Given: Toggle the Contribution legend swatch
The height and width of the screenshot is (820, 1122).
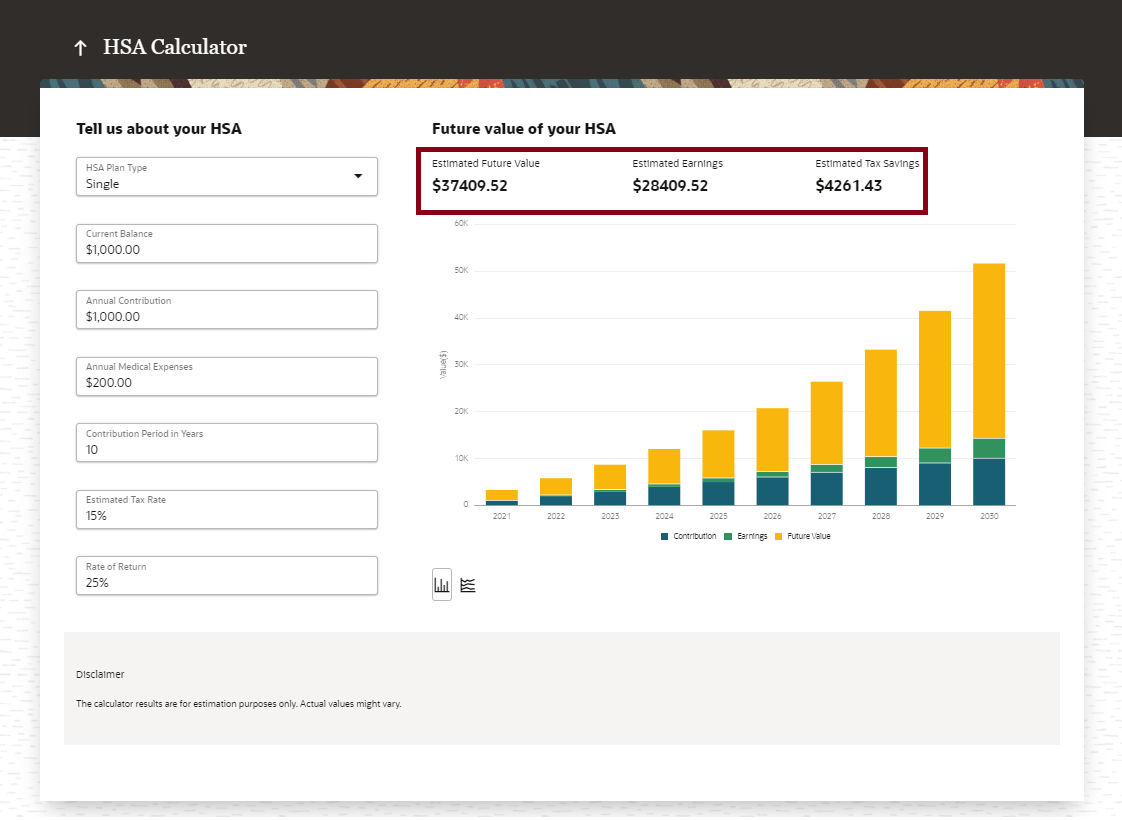Looking at the screenshot, I should point(665,537).
